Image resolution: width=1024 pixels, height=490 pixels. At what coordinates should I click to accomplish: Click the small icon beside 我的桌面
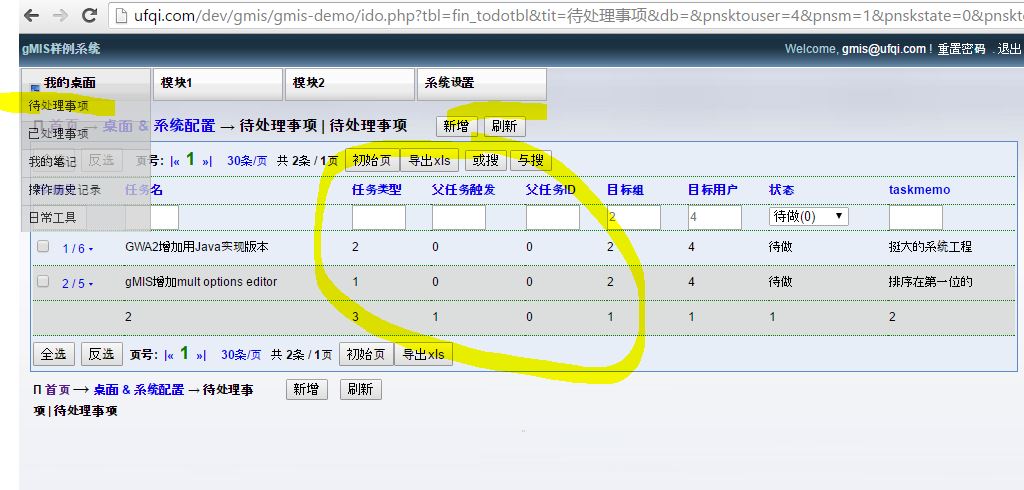tap(35, 88)
